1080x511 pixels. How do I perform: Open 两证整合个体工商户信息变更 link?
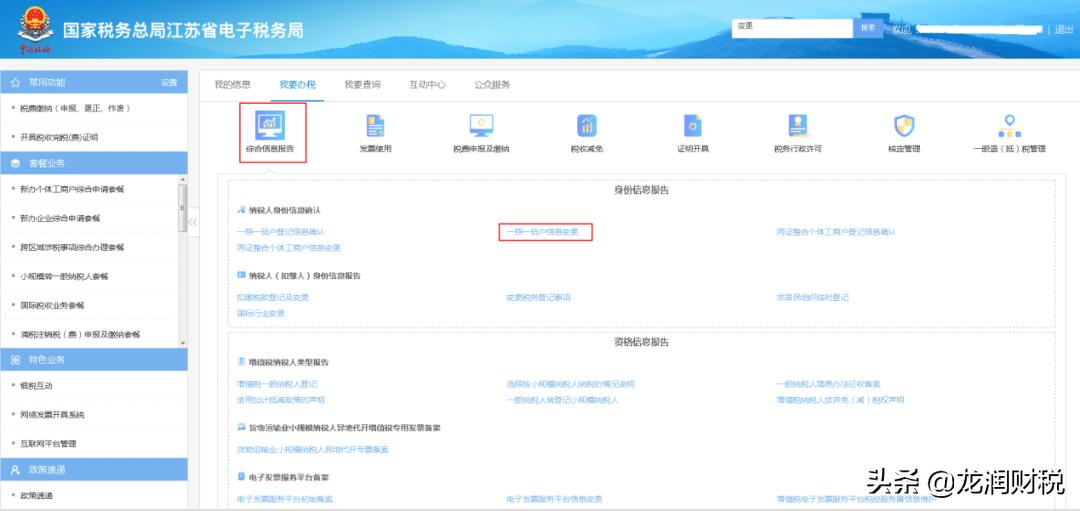(289, 247)
